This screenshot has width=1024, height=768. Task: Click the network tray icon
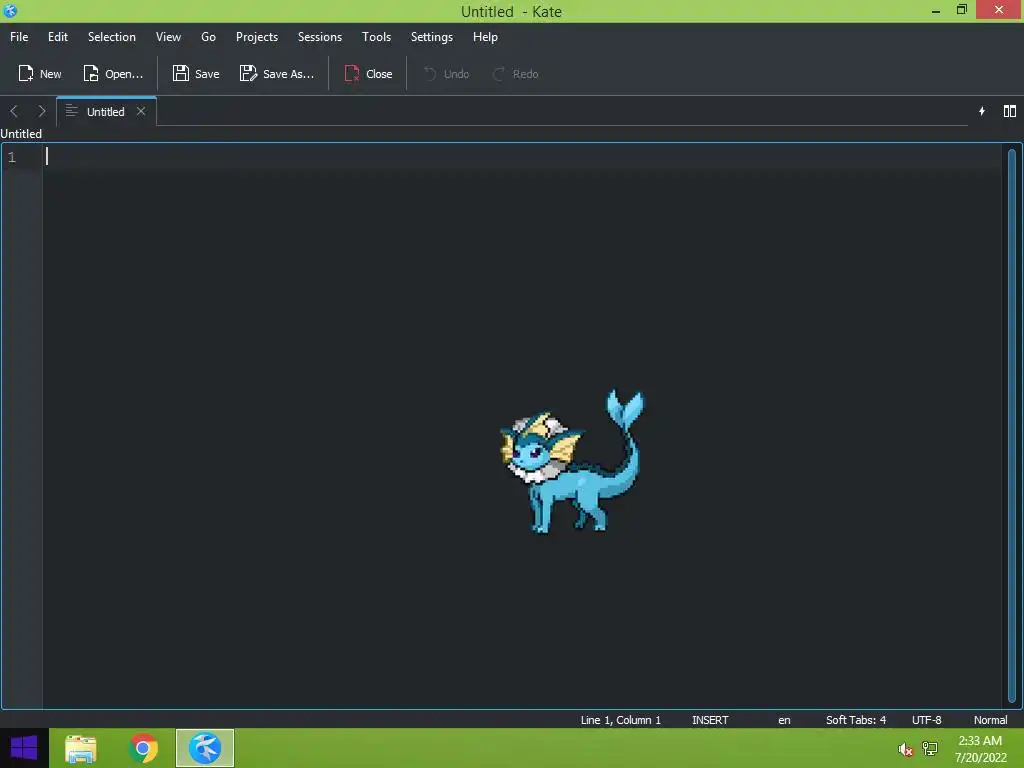click(930, 748)
